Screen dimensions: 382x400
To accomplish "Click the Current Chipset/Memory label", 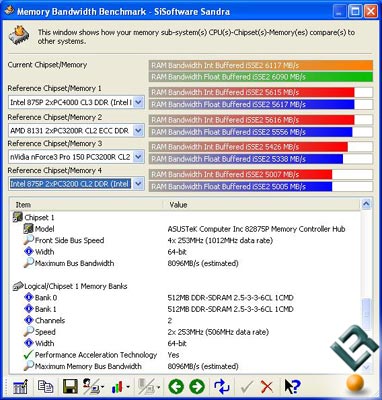I will coord(47,65).
